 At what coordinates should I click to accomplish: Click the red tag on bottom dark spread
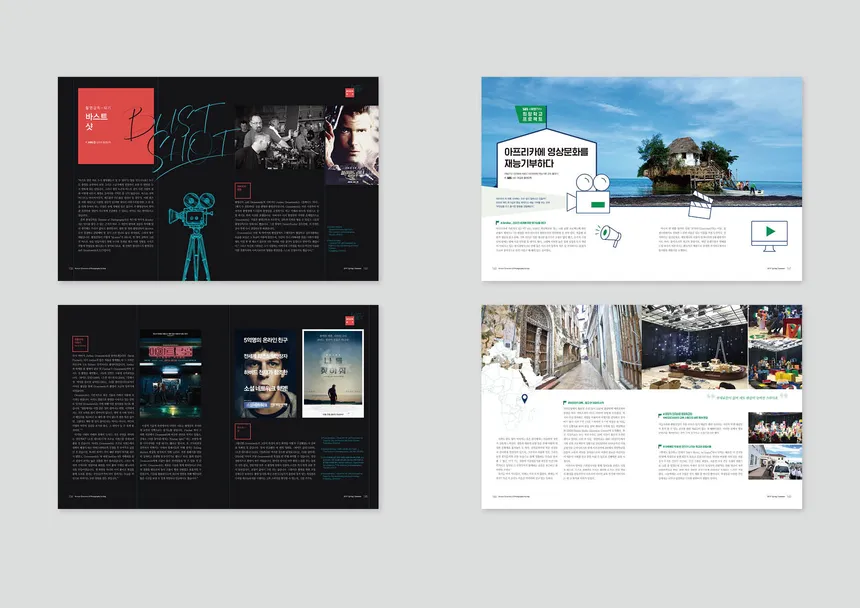pyautogui.click(x=350, y=320)
